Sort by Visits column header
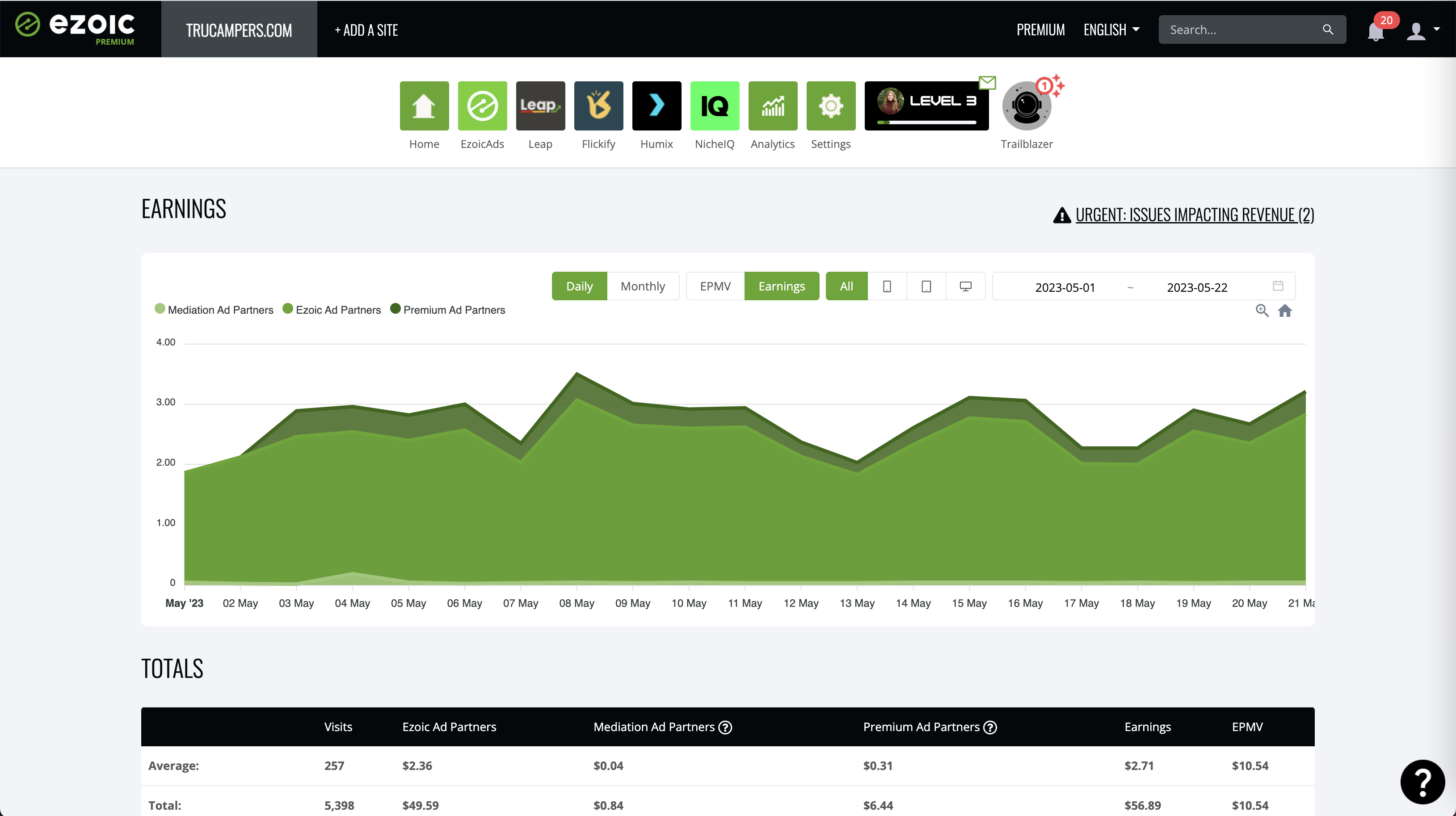The height and width of the screenshot is (816, 1456). pos(338,727)
